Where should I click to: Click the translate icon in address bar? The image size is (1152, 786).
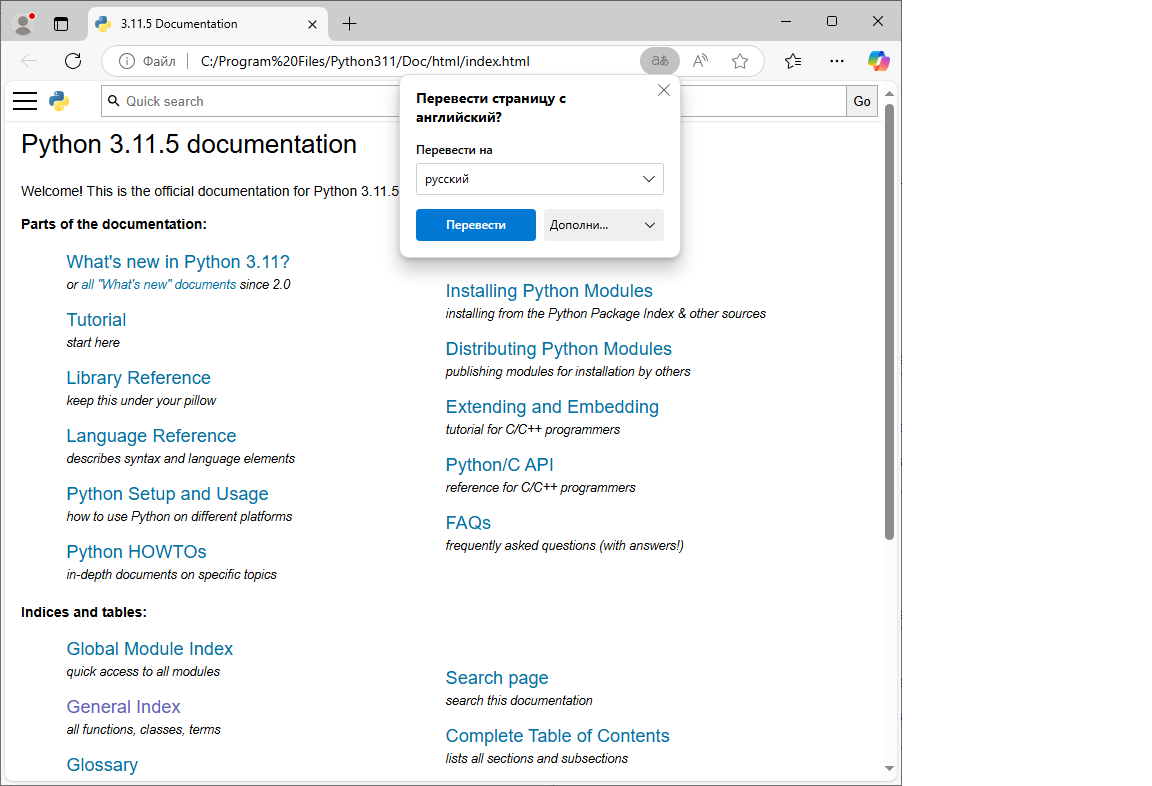click(659, 61)
